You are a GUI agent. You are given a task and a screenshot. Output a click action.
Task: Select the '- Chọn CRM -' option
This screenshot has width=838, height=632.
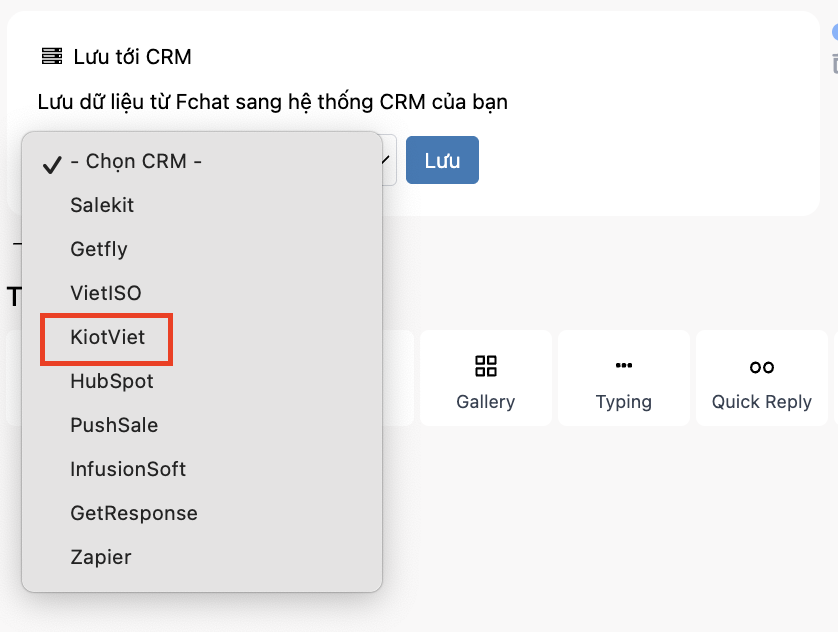click(x=201, y=161)
